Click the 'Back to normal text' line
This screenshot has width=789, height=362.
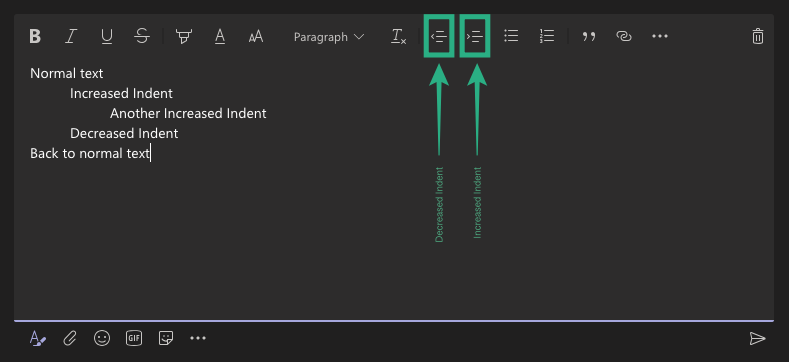click(90, 154)
